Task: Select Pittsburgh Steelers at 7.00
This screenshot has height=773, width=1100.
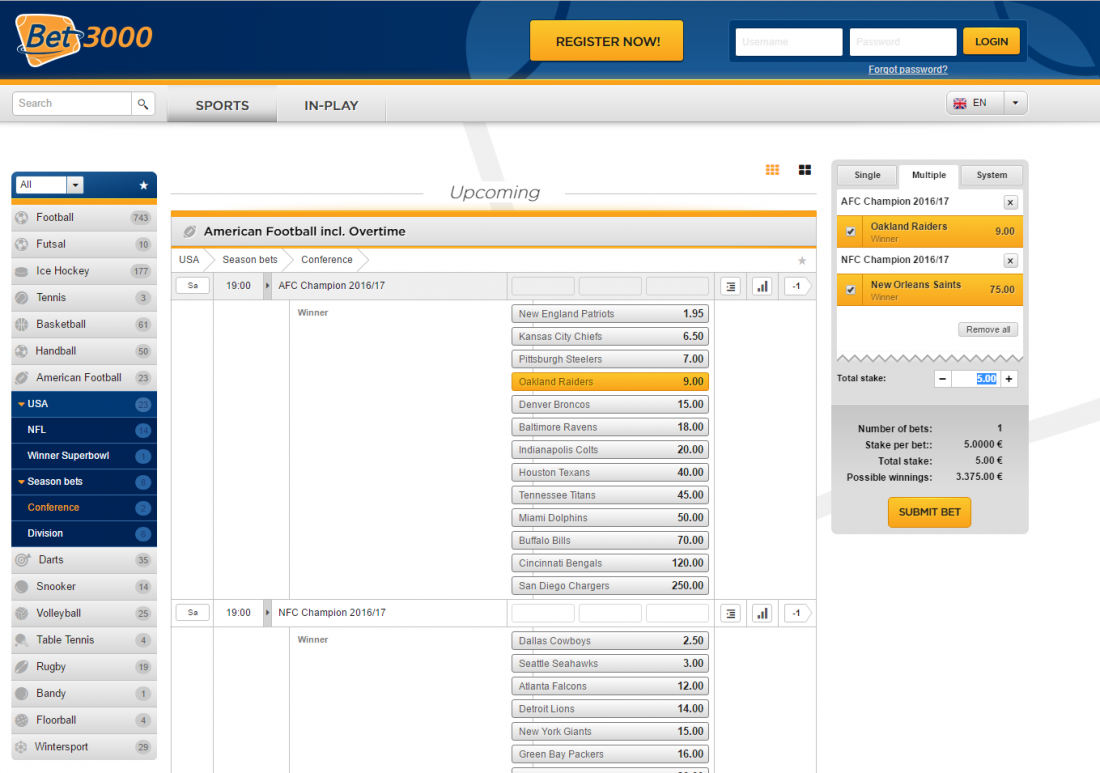Action: point(610,359)
